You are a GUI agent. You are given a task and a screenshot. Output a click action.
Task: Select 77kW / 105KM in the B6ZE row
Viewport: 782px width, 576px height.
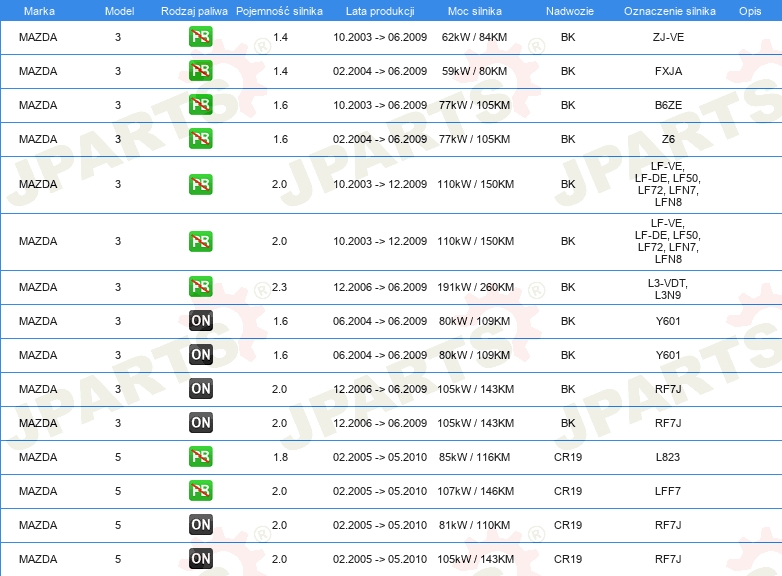pos(474,105)
